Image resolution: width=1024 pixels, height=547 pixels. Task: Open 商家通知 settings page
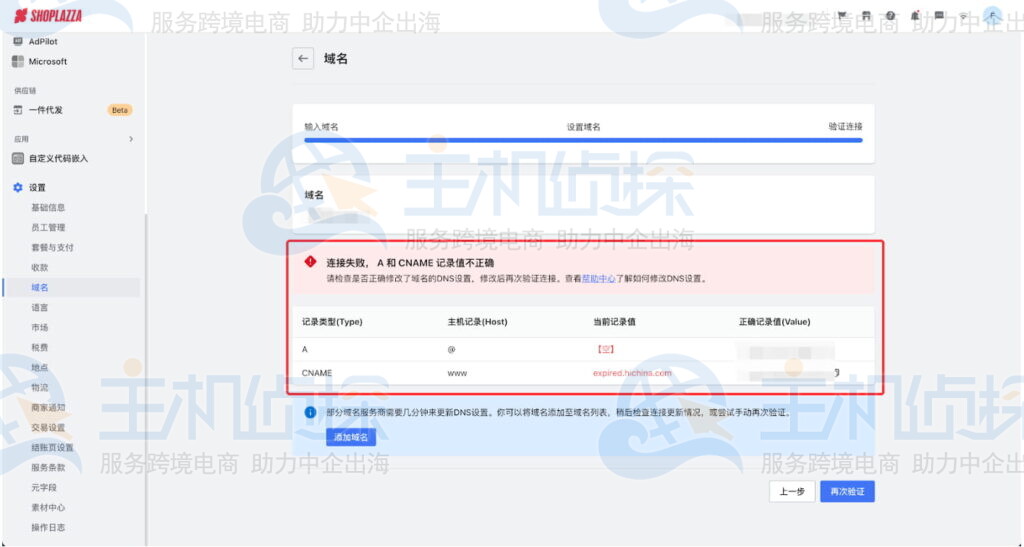[x=48, y=407]
